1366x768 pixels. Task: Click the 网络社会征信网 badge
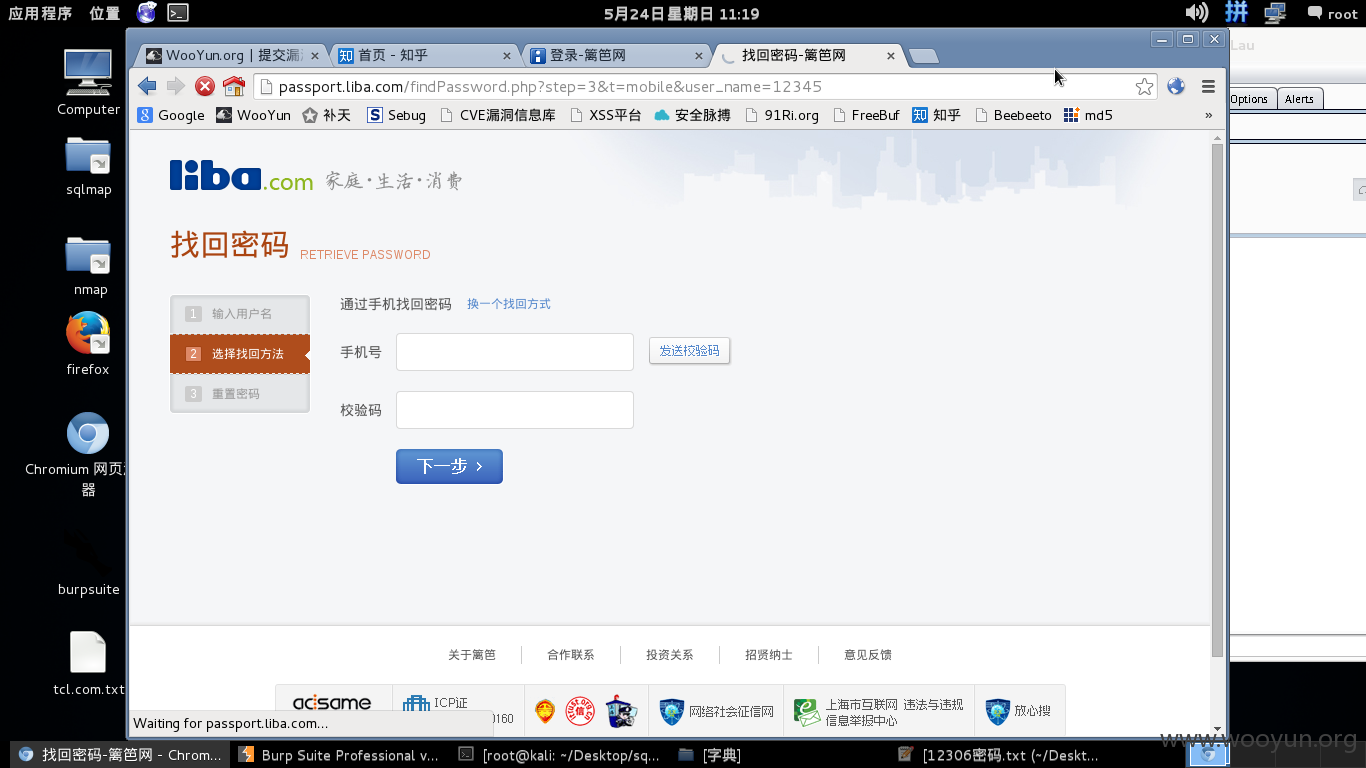click(x=716, y=712)
